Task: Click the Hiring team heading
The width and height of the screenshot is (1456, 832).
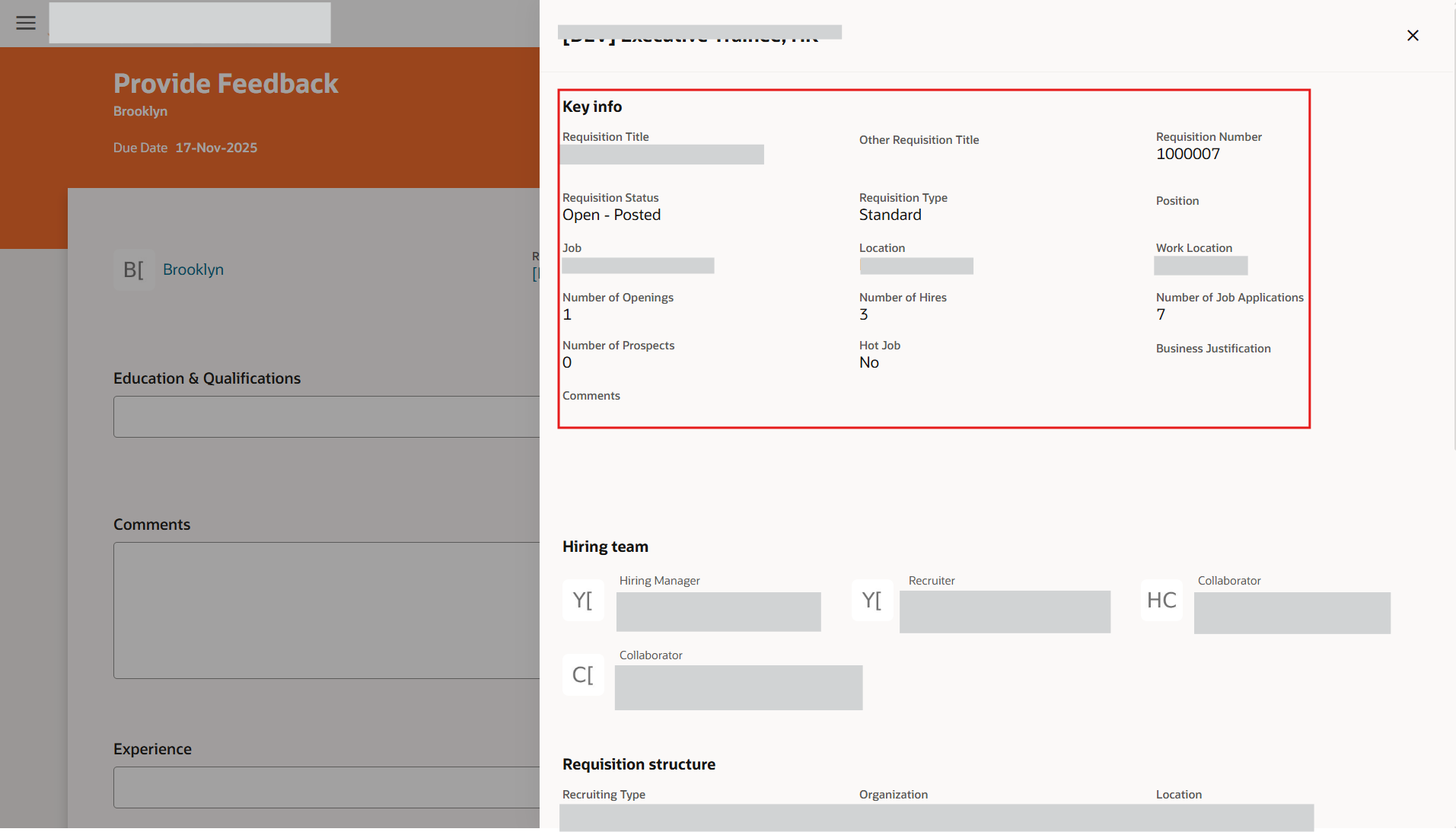Action: pos(605,547)
